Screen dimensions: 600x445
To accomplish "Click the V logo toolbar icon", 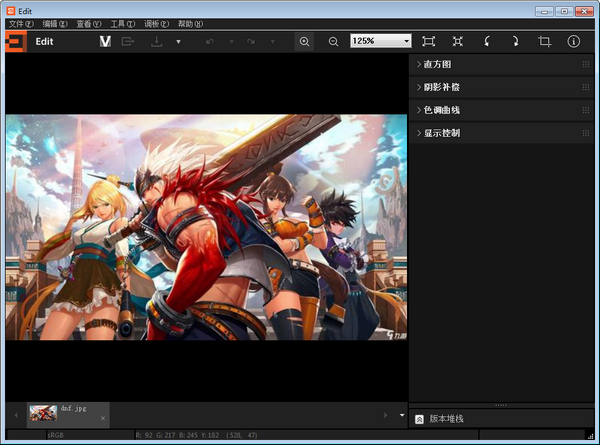I will 105,41.
